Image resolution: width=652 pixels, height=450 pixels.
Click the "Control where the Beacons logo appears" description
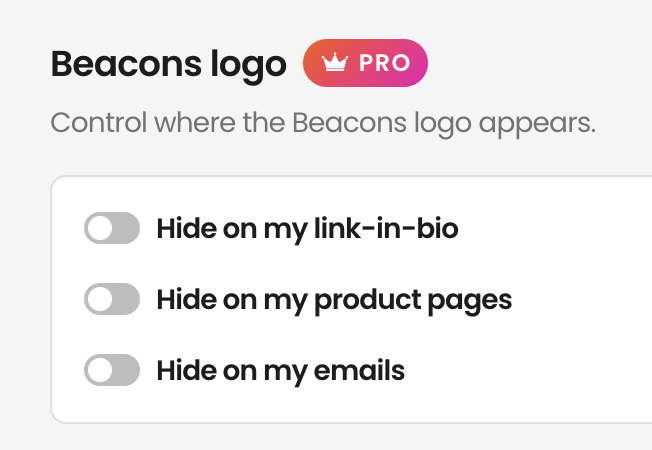(323, 124)
